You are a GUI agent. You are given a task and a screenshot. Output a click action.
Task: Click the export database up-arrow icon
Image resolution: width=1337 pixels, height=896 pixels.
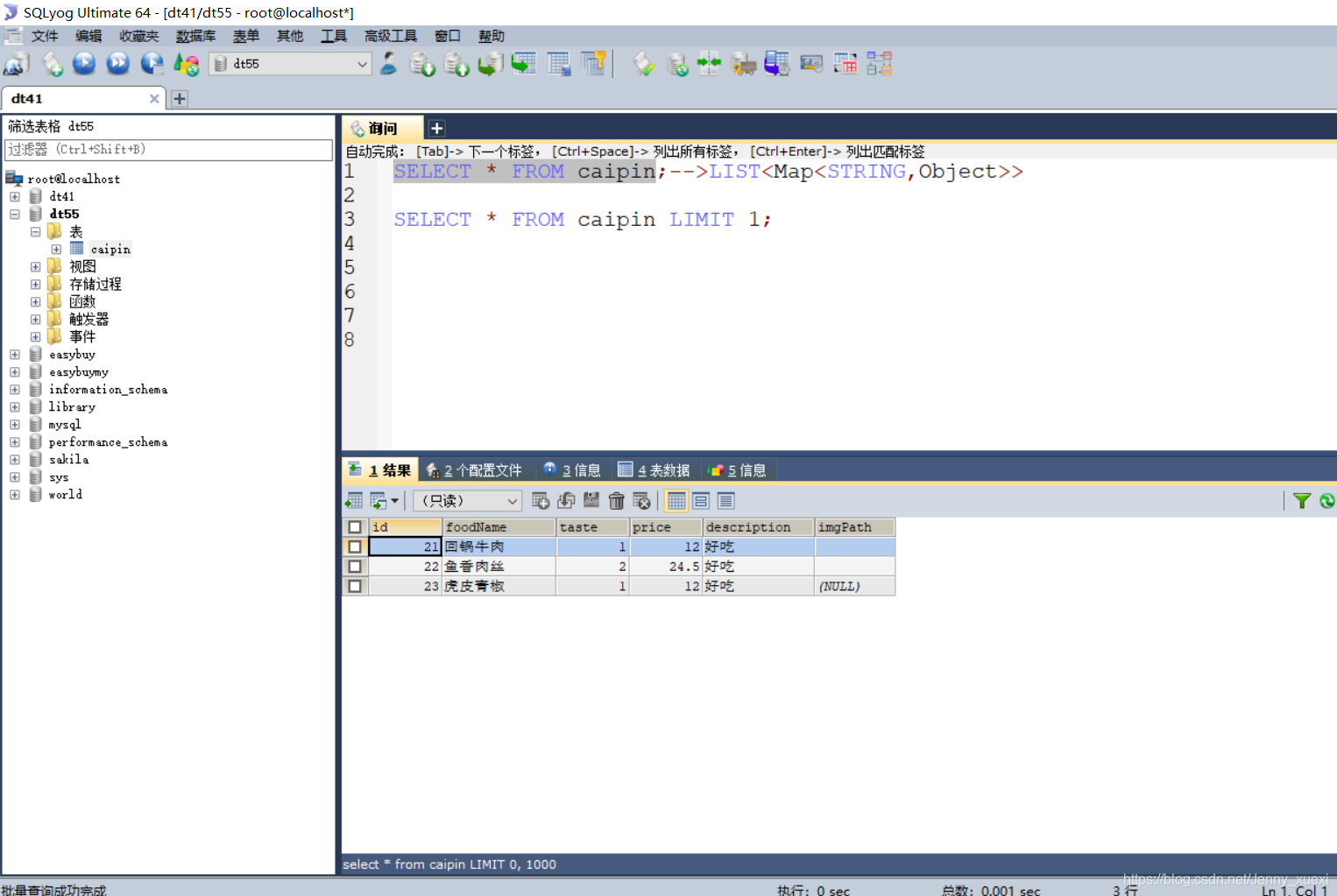pos(456,64)
